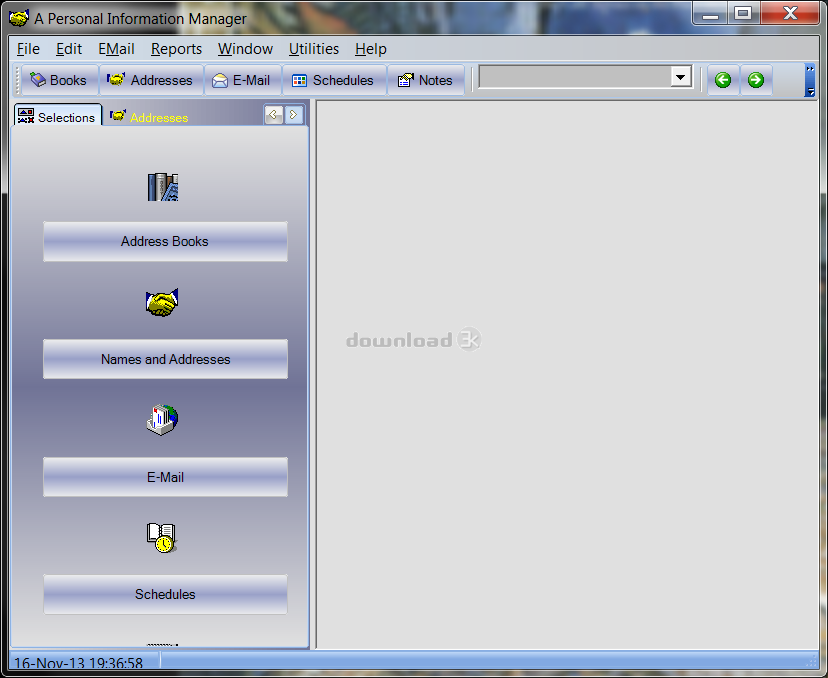Open the File menu
828x678 pixels.
click(x=28, y=49)
